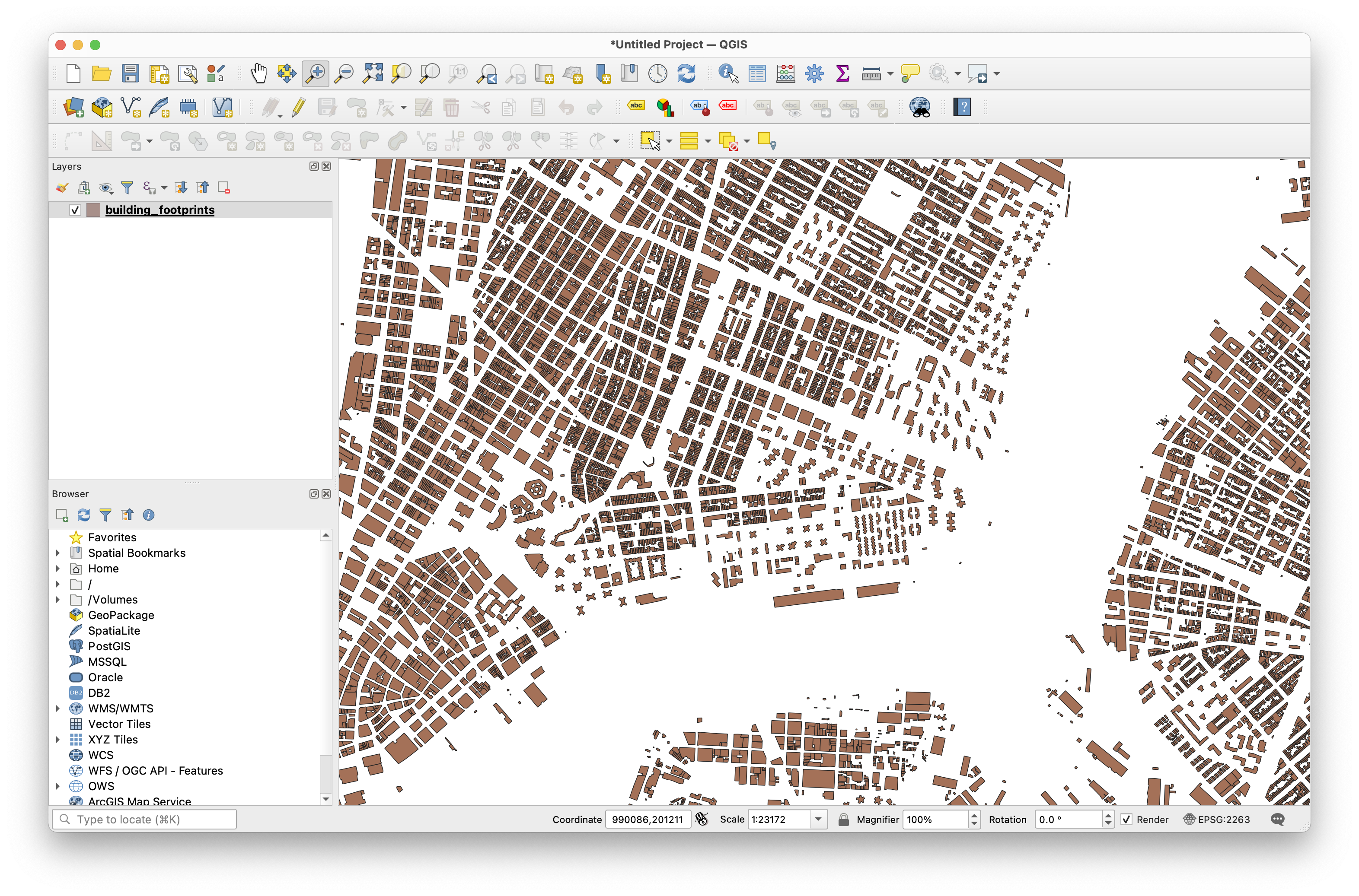This screenshot has height=896, width=1359.
Task: Select PostGIS in the Browser panel
Action: click(108, 646)
